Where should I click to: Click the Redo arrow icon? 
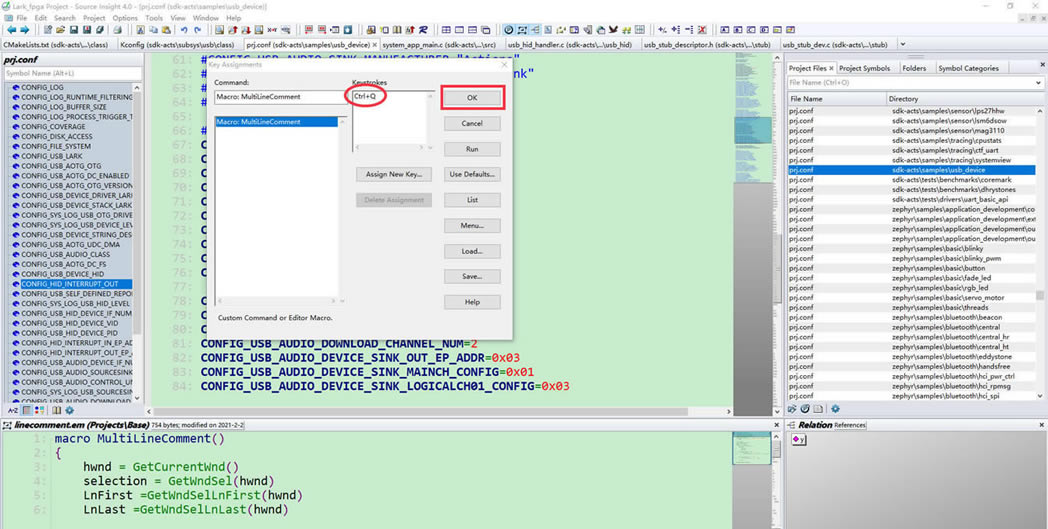(x=198, y=30)
